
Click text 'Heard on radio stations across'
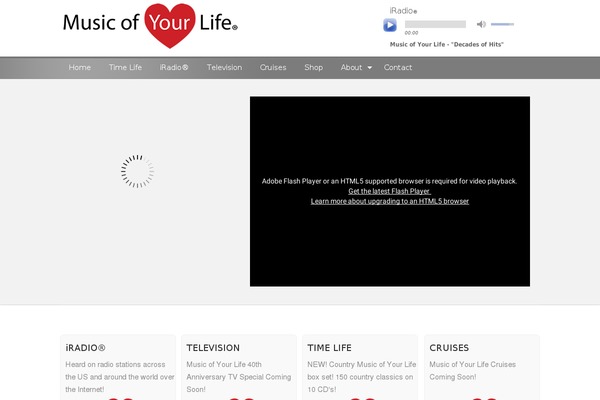[115, 364]
